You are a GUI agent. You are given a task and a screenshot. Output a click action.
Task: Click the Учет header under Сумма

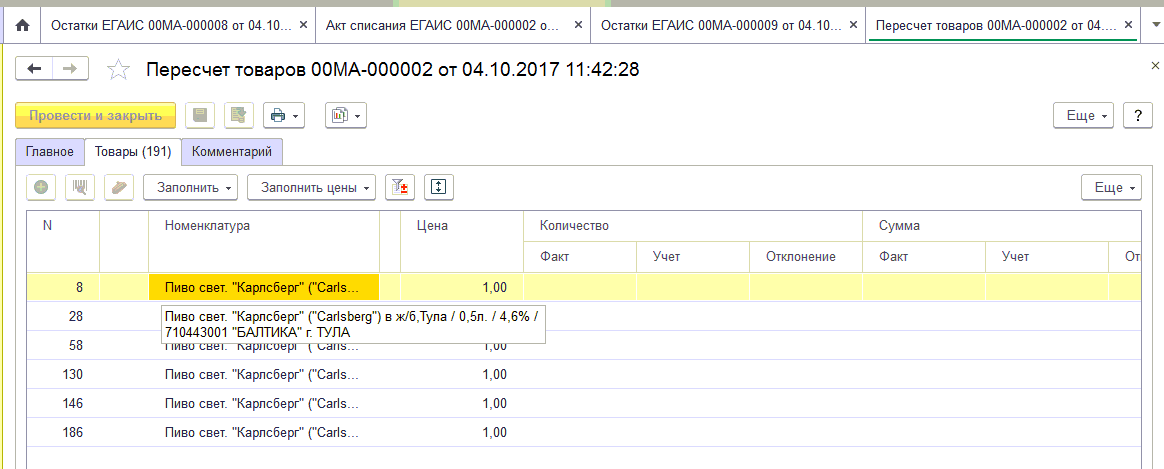[x=1047, y=257]
